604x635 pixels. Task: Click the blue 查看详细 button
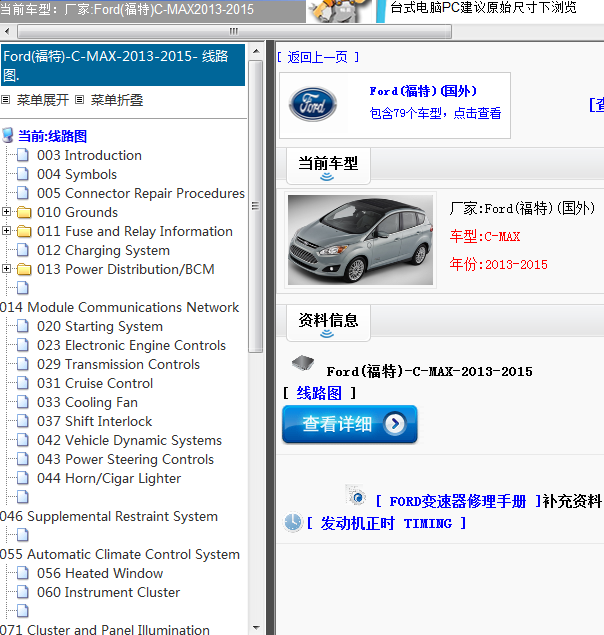(x=350, y=424)
